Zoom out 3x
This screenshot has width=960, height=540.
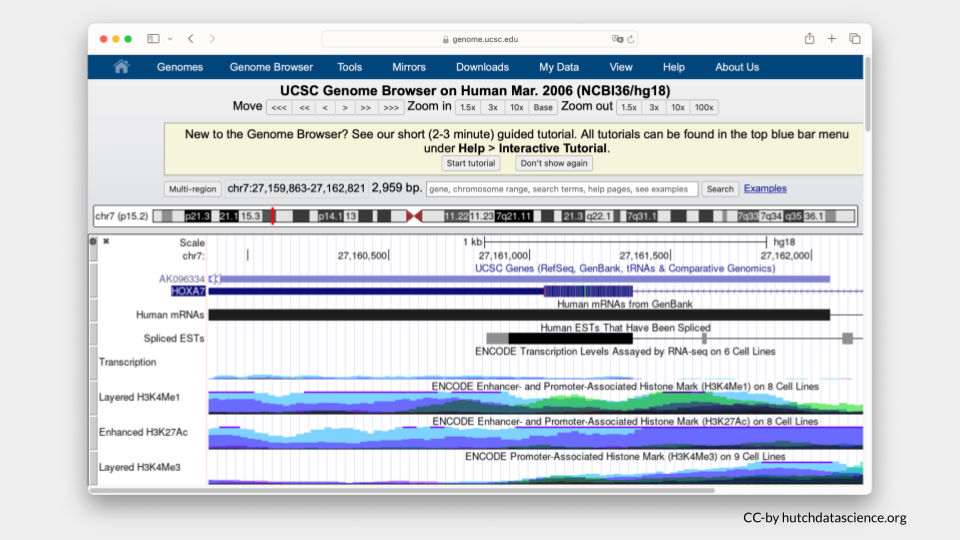pos(654,107)
